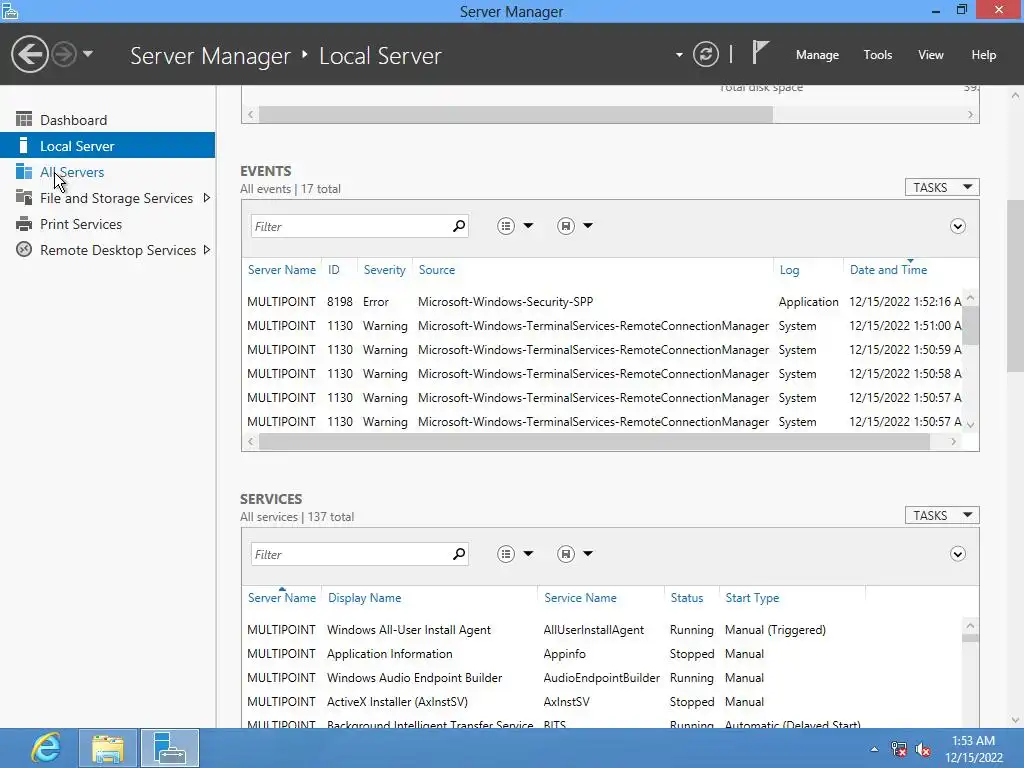Refresh Server Manager with the refresh icon
1024x768 pixels.
point(706,54)
